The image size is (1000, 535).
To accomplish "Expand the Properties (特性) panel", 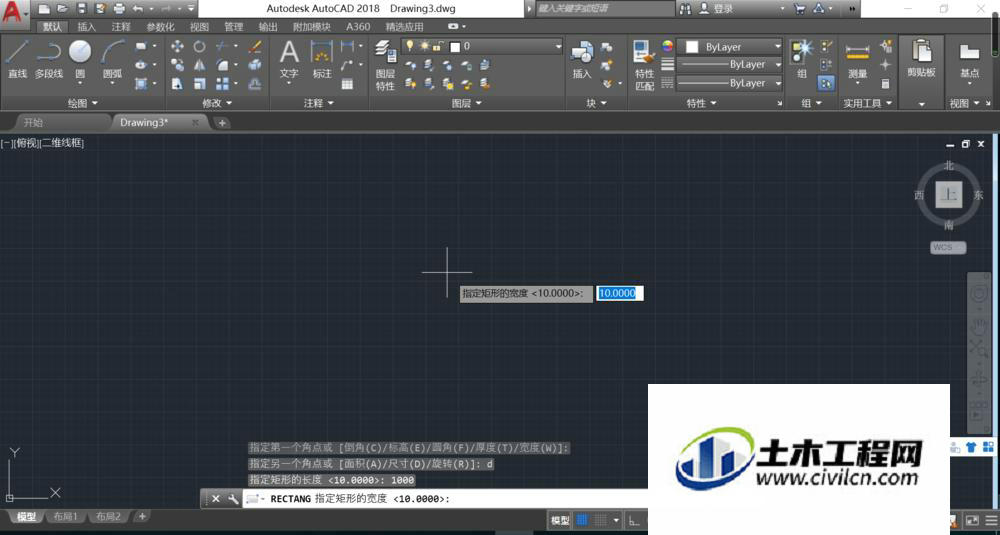I will (702, 103).
